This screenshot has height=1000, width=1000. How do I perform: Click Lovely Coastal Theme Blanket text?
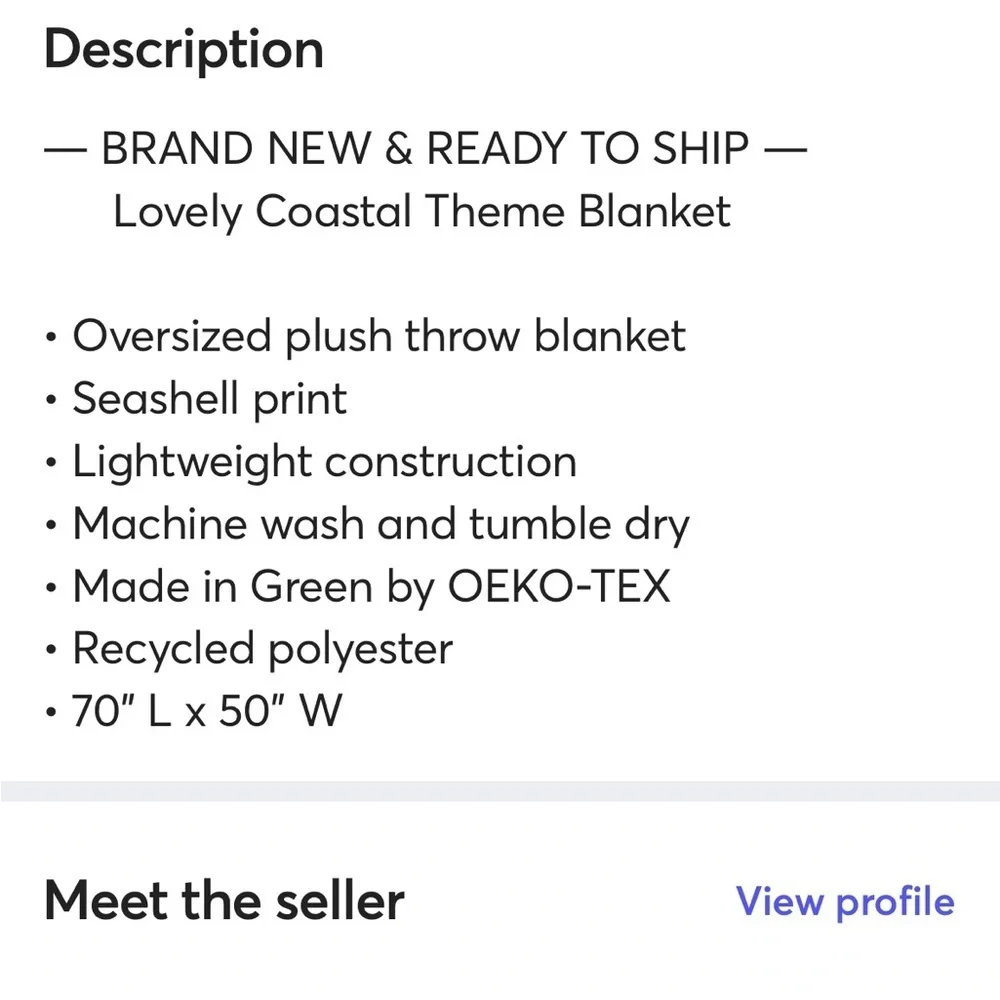click(x=422, y=212)
